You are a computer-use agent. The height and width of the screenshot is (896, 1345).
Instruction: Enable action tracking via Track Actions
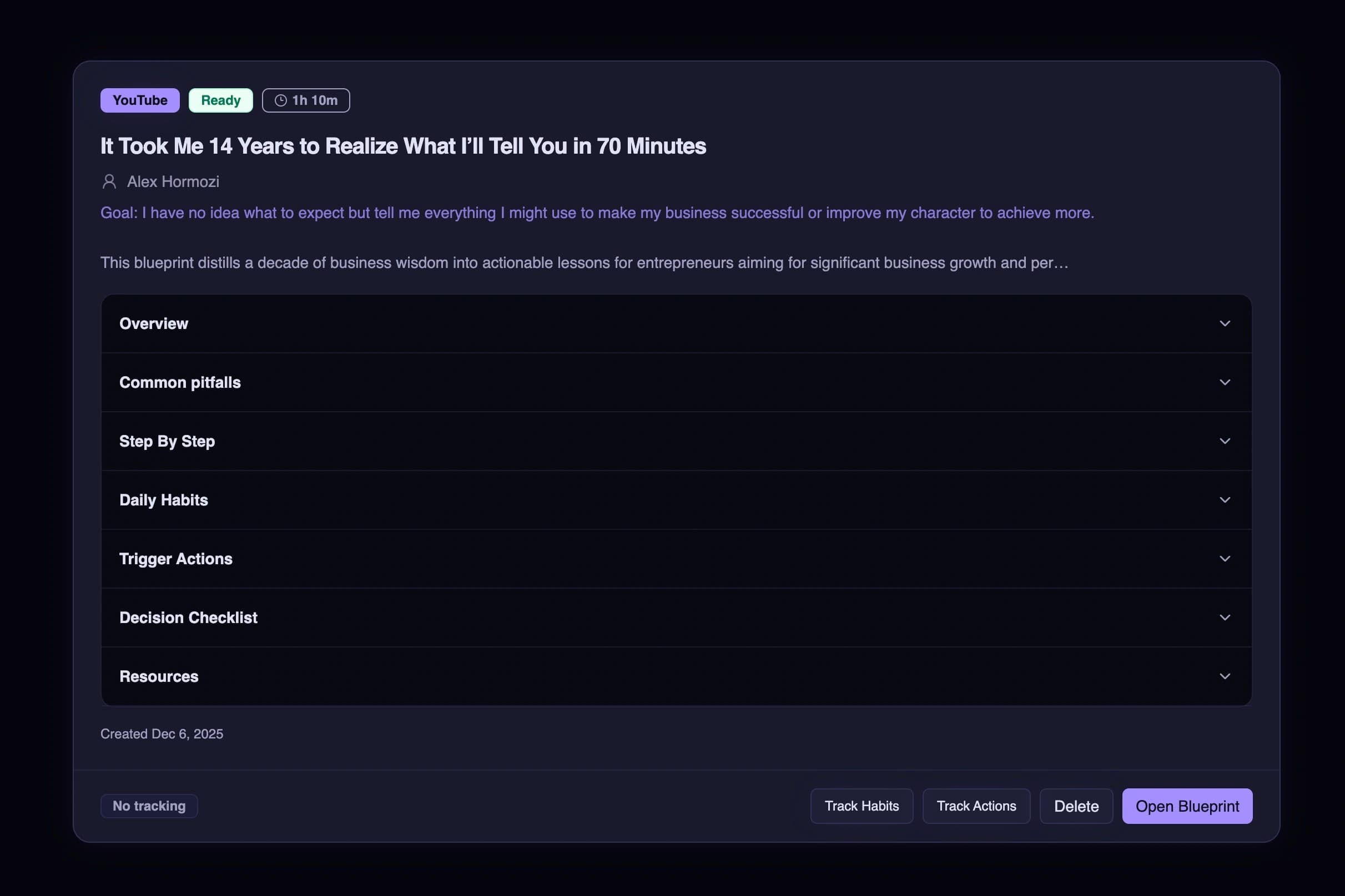[976, 806]
